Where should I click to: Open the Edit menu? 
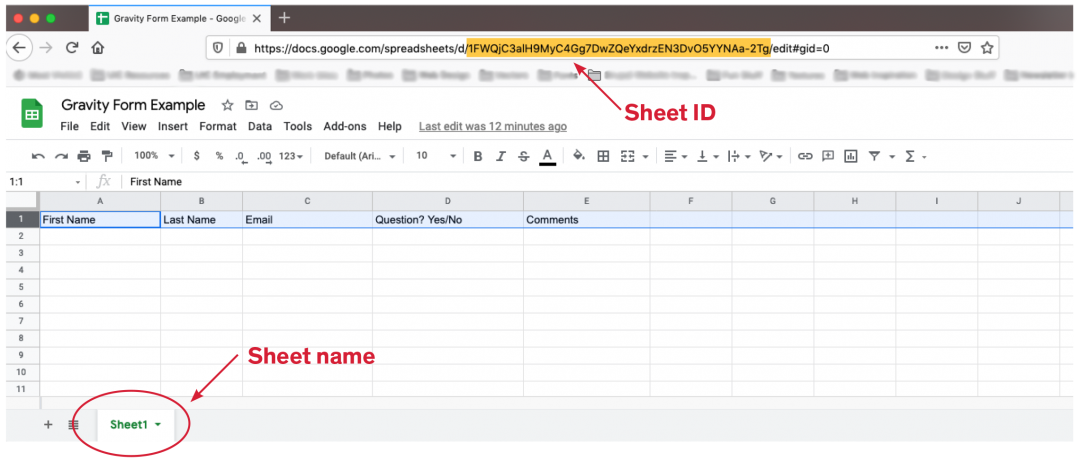point(100,126)
